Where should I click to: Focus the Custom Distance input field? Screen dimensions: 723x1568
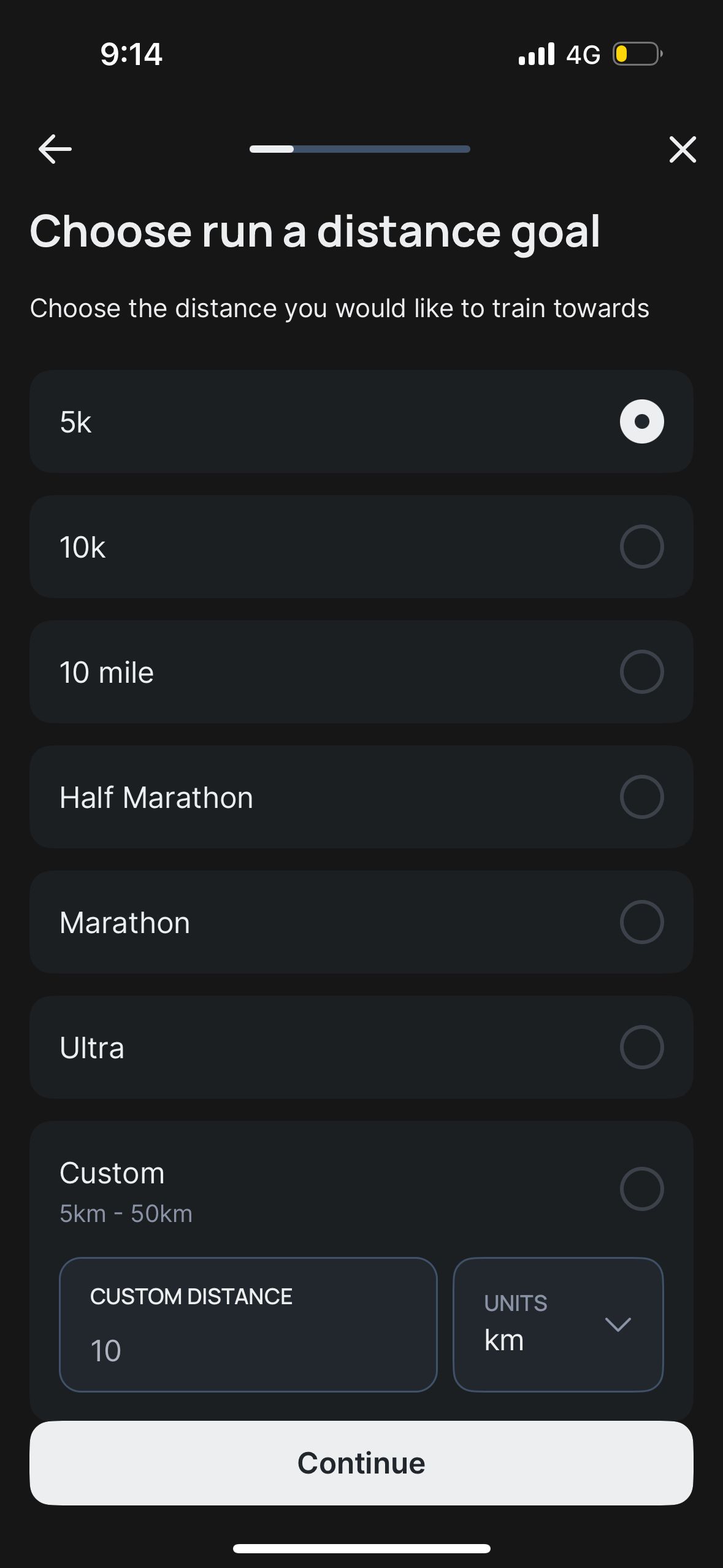pyautogui.click(x=248, y=1324)
